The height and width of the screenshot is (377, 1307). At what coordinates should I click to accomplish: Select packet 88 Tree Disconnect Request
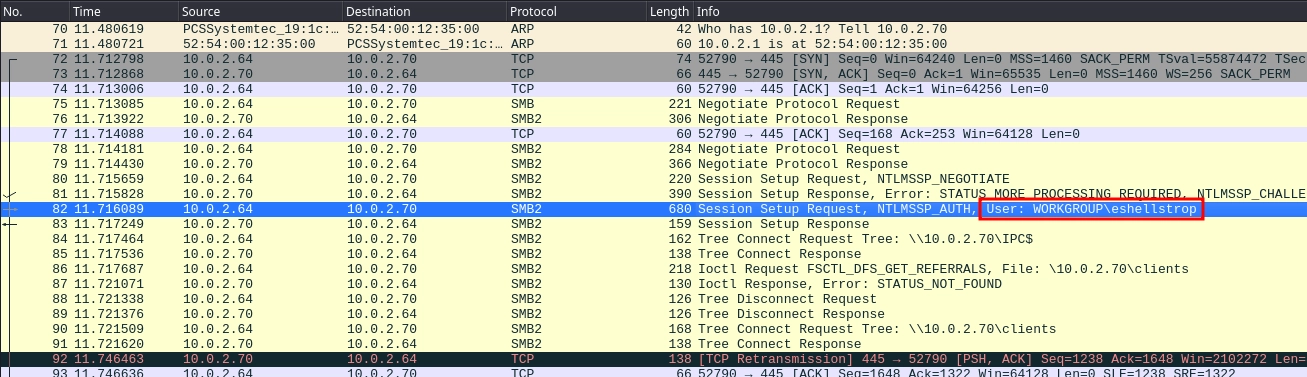point(653,299)
